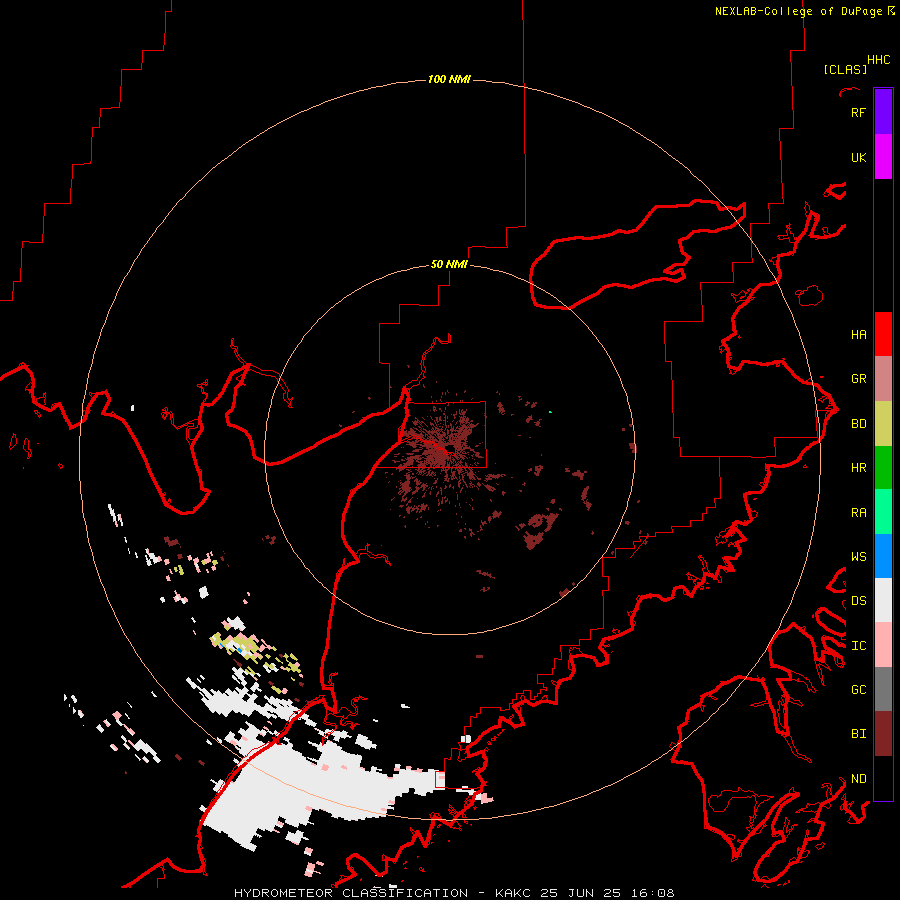Image resolution: width=900 pixels, height=900 pixels.
Task: Select the GC gray legend swatch
Action: (883, 689)
